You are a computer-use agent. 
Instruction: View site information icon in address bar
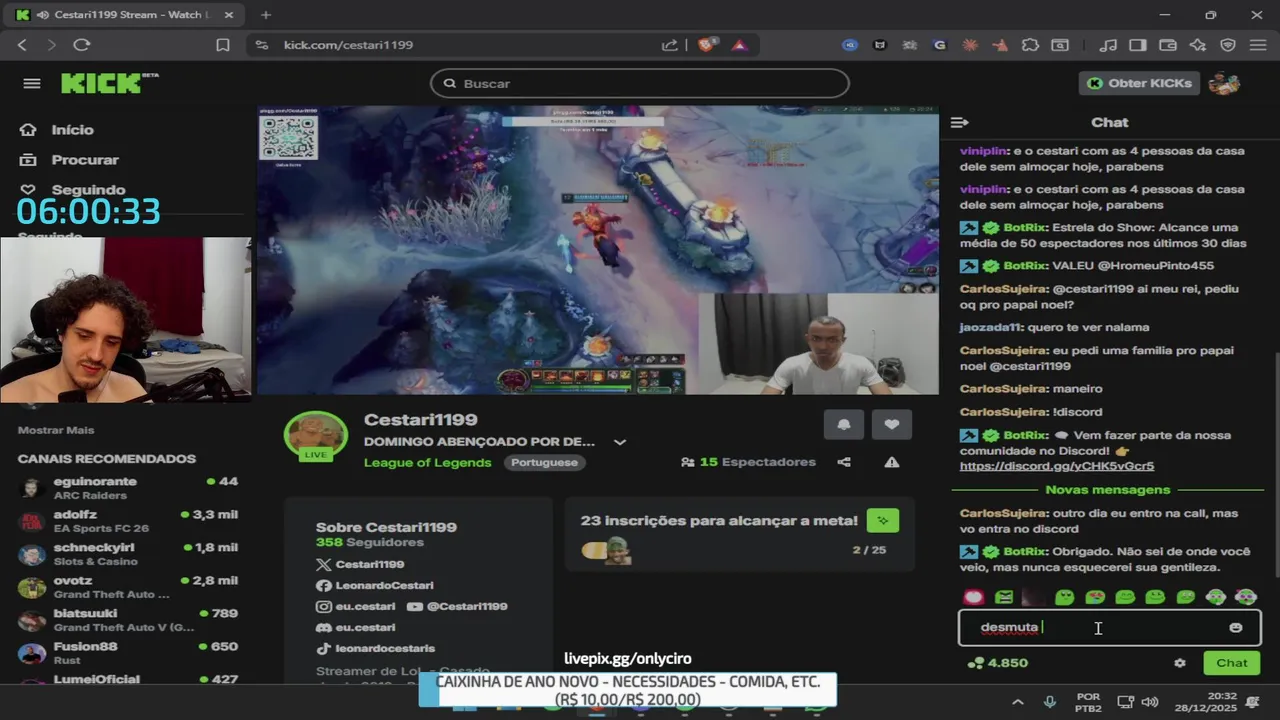tap(262, 45)
